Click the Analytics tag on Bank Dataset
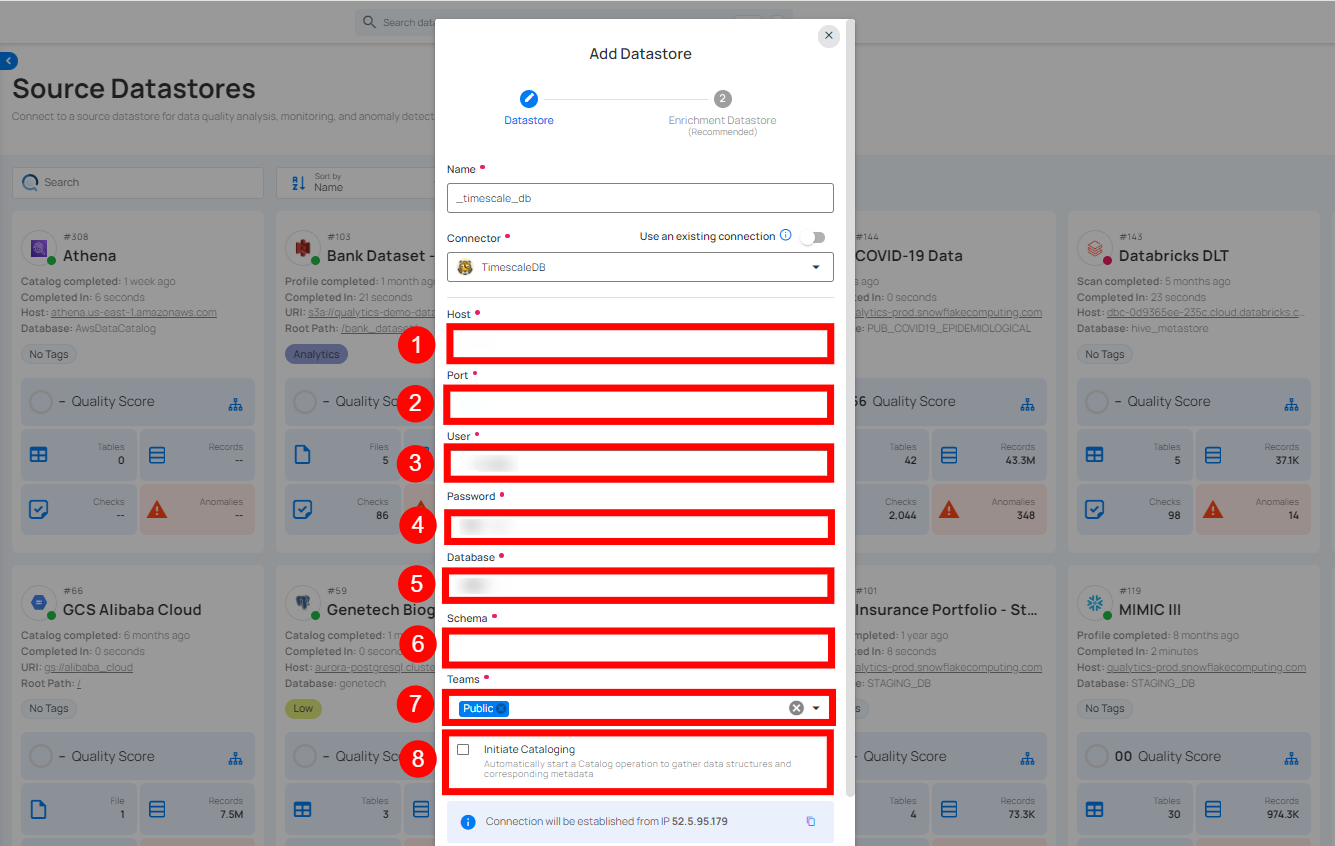The width and height of the screenshot is (1335, 846). (317, 354)
